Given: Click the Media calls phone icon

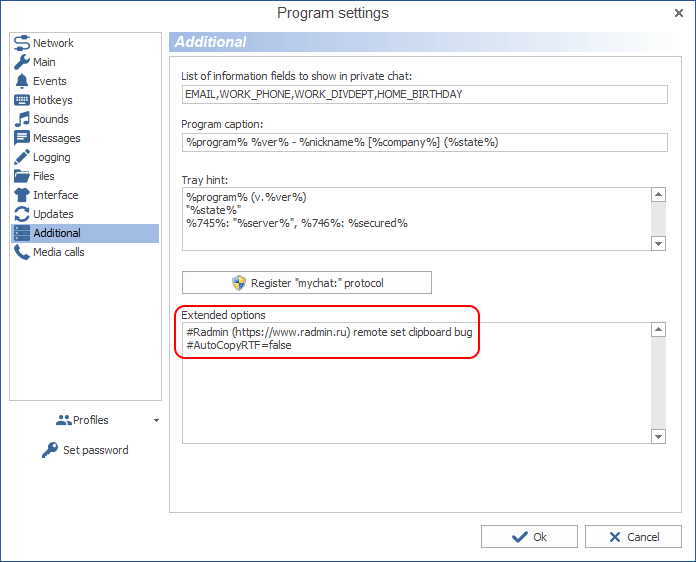Looking at the screenshot, I should click(22, 252).
